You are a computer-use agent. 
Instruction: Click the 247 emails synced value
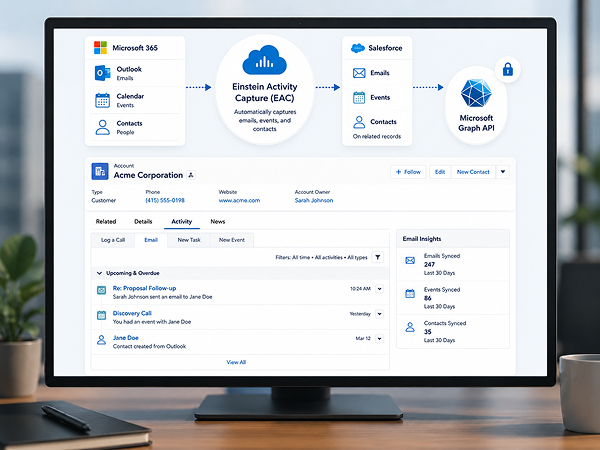click(429, 264)
